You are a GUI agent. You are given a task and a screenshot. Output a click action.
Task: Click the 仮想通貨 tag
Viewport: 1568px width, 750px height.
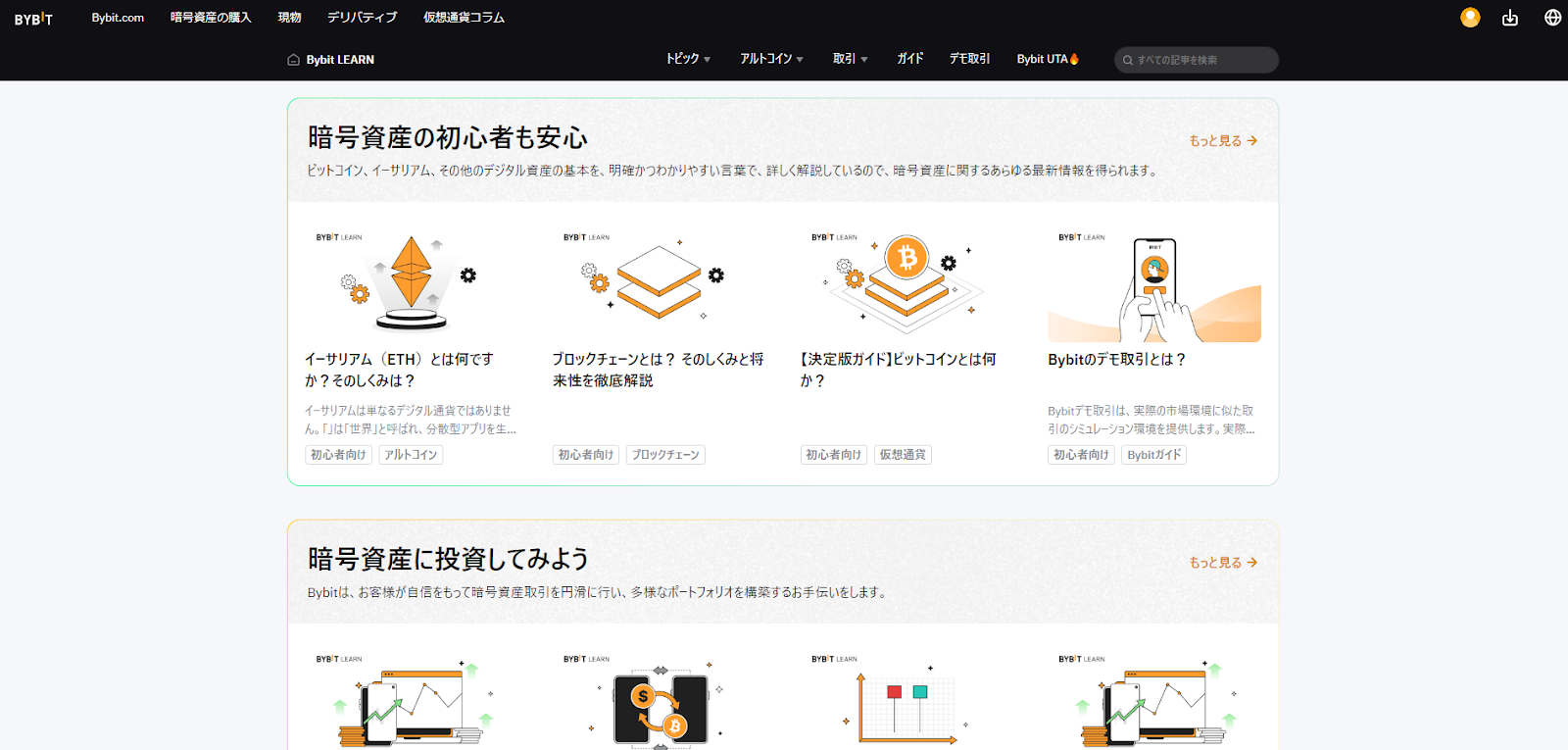(x=903, y=455)
